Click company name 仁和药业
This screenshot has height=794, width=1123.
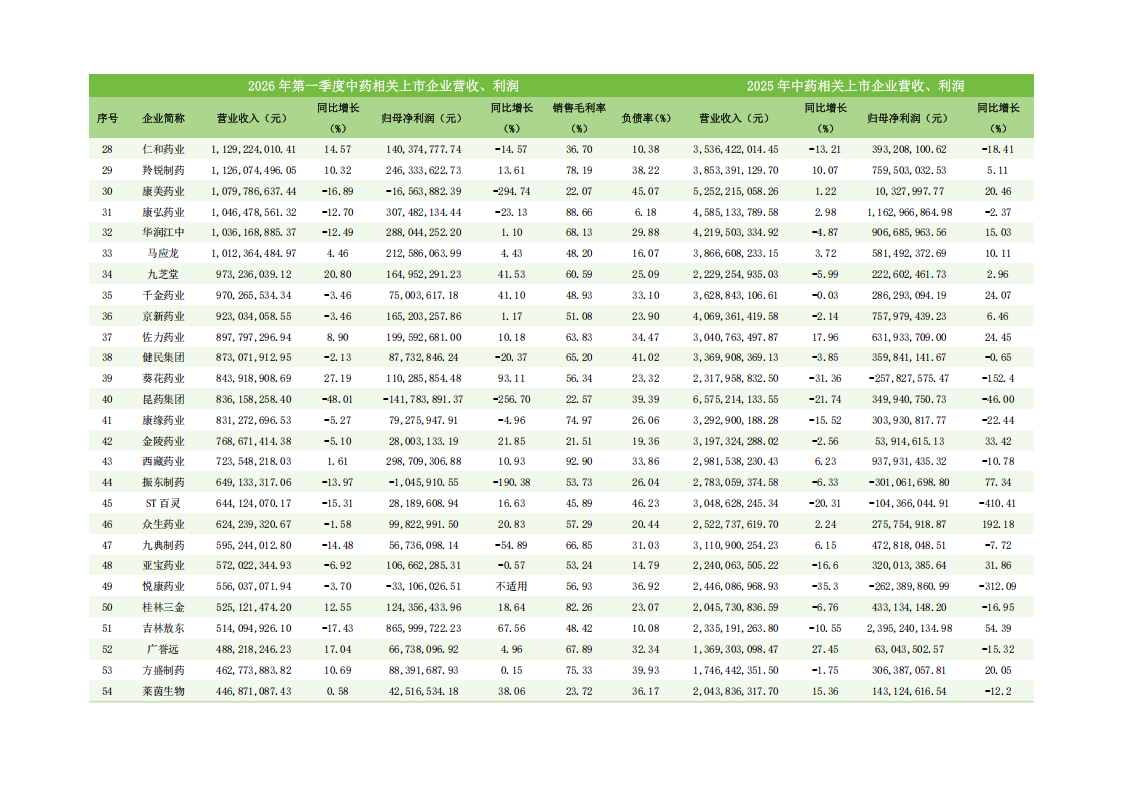click(x=163, y=150)
